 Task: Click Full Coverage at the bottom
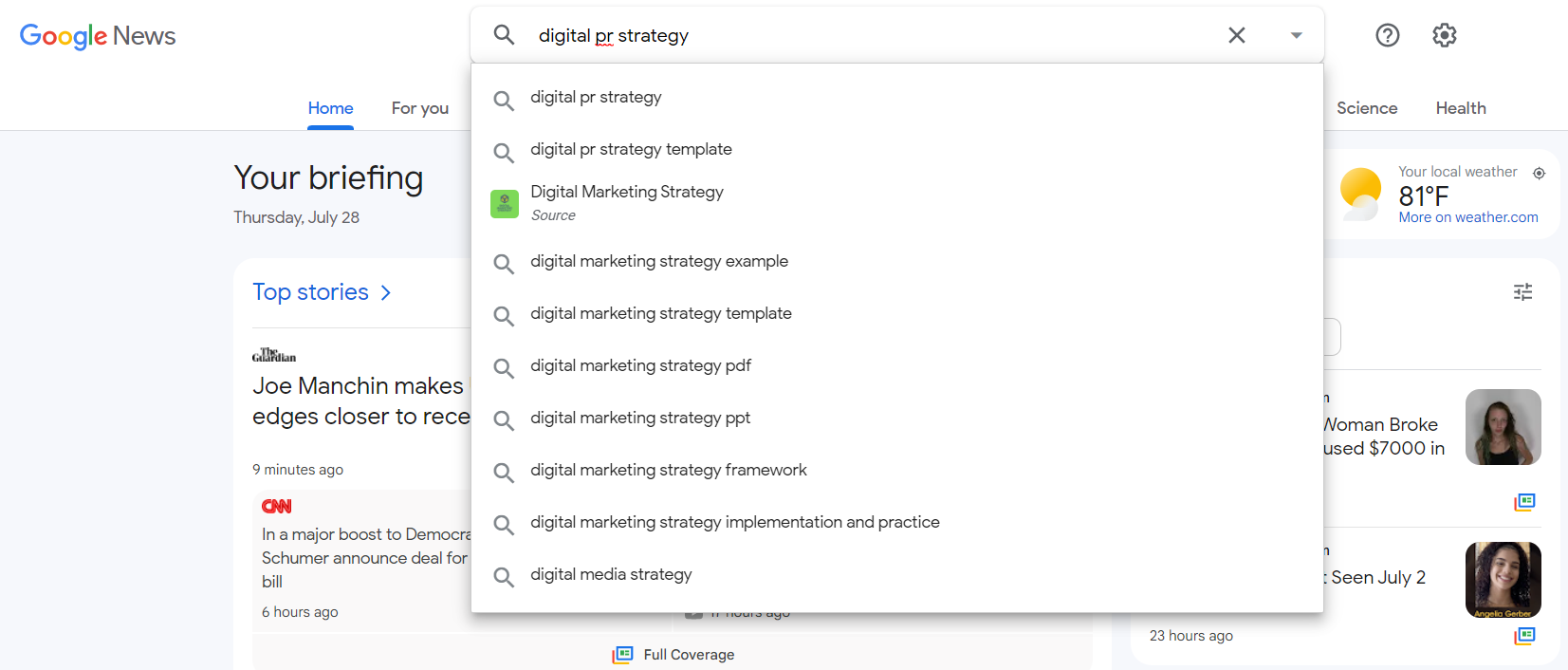tap(673, 654)
